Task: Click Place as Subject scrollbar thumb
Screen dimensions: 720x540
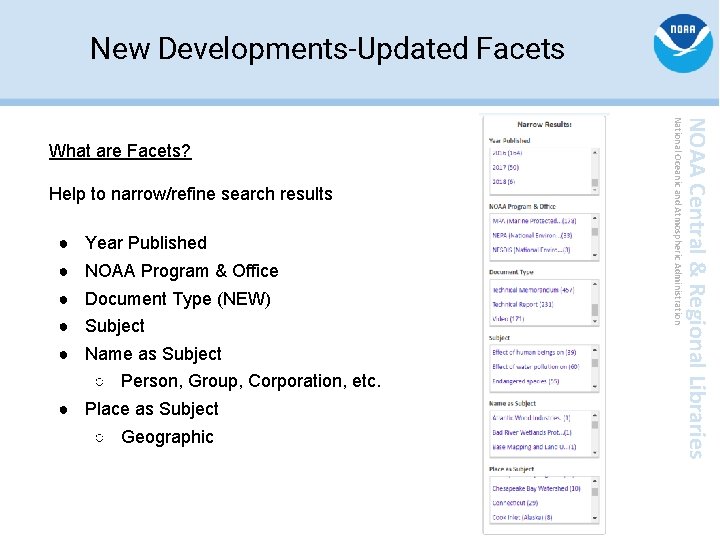Action: coord(595,492)
